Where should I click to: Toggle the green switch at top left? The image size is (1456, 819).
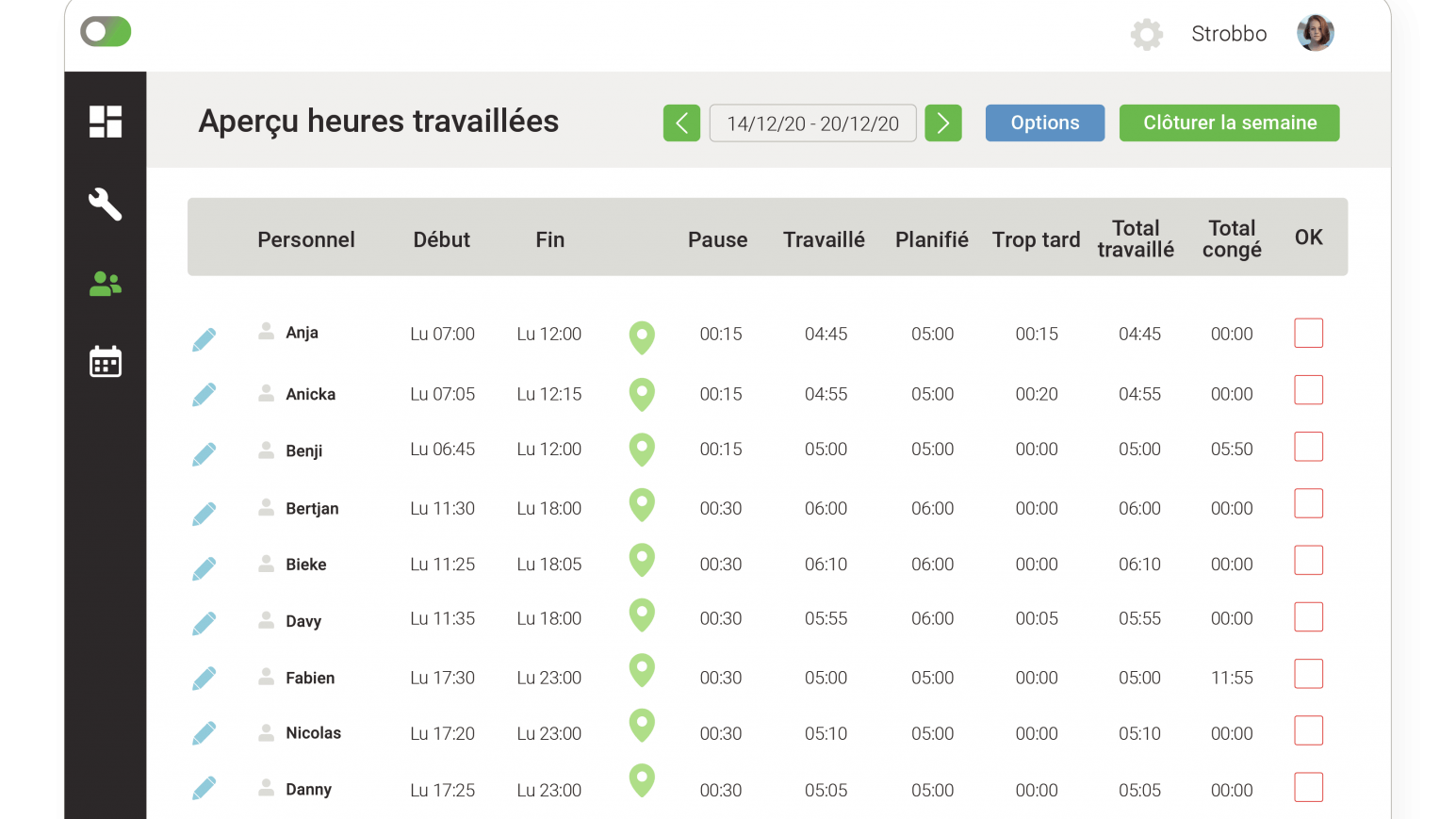tap(106, 32)
